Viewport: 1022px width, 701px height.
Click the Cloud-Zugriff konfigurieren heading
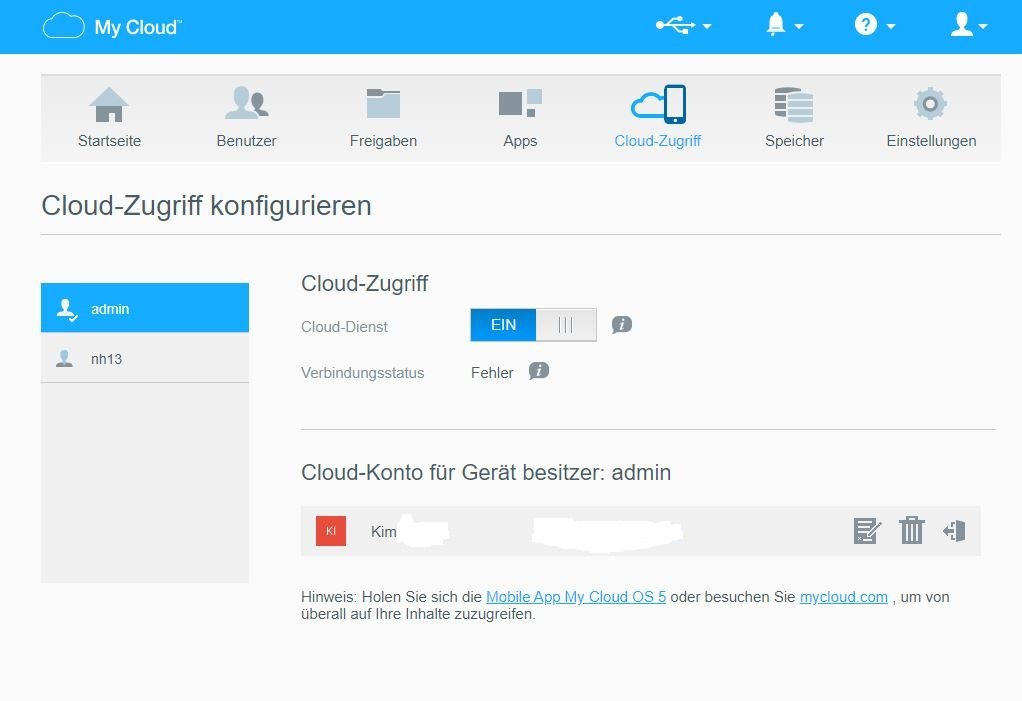(206, 206)
